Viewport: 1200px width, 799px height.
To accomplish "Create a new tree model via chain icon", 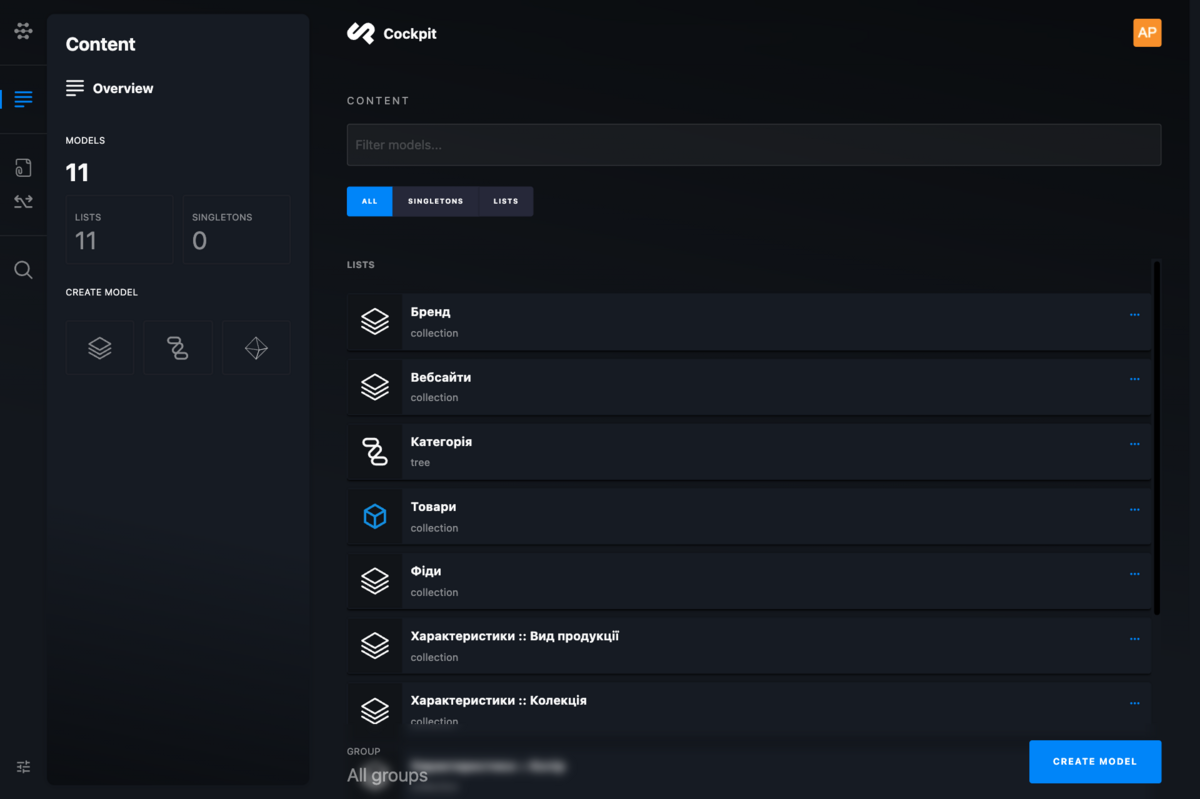I will (178, 348).
